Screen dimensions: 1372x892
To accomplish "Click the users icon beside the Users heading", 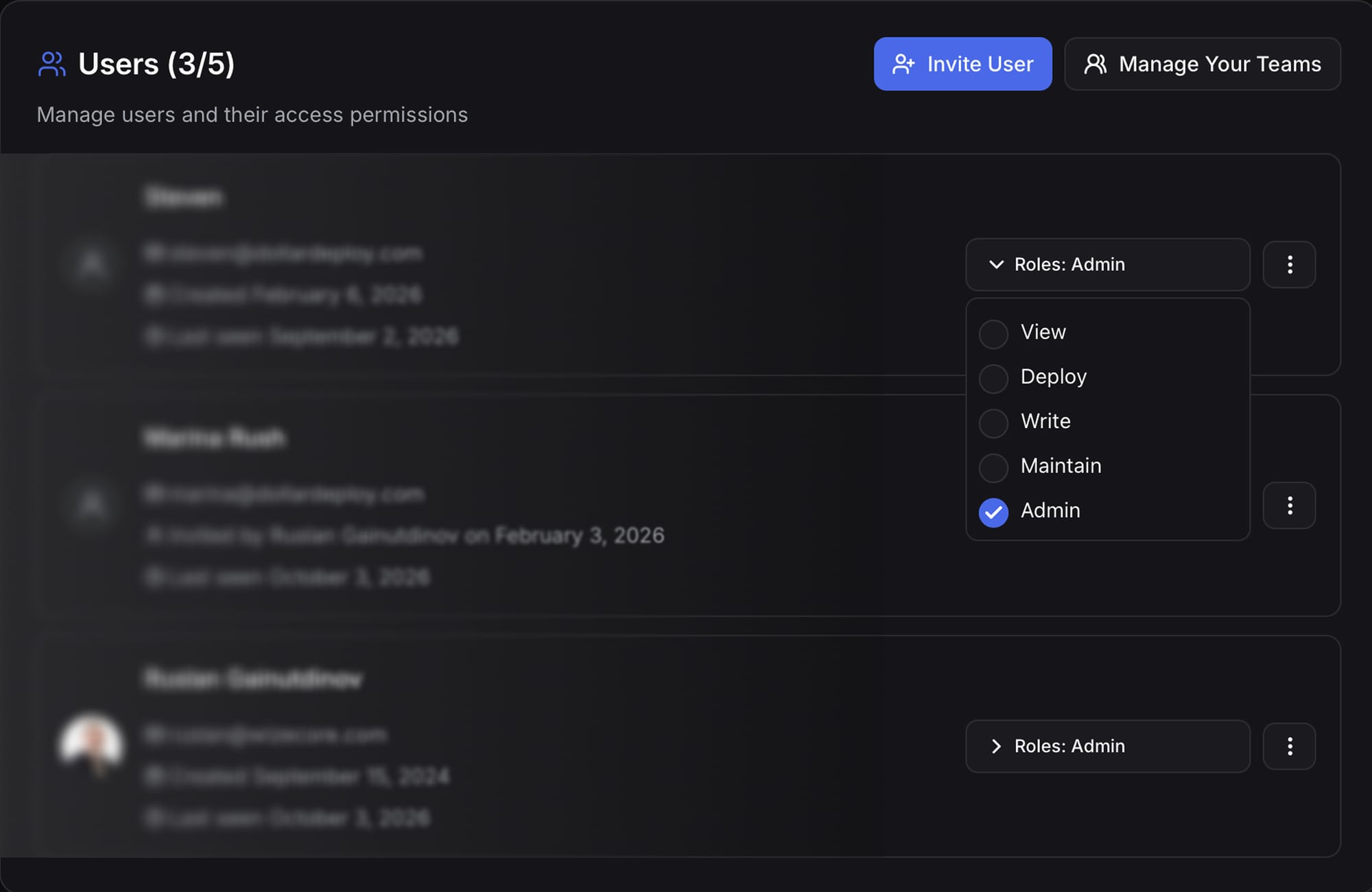I will tap(51, 64).
